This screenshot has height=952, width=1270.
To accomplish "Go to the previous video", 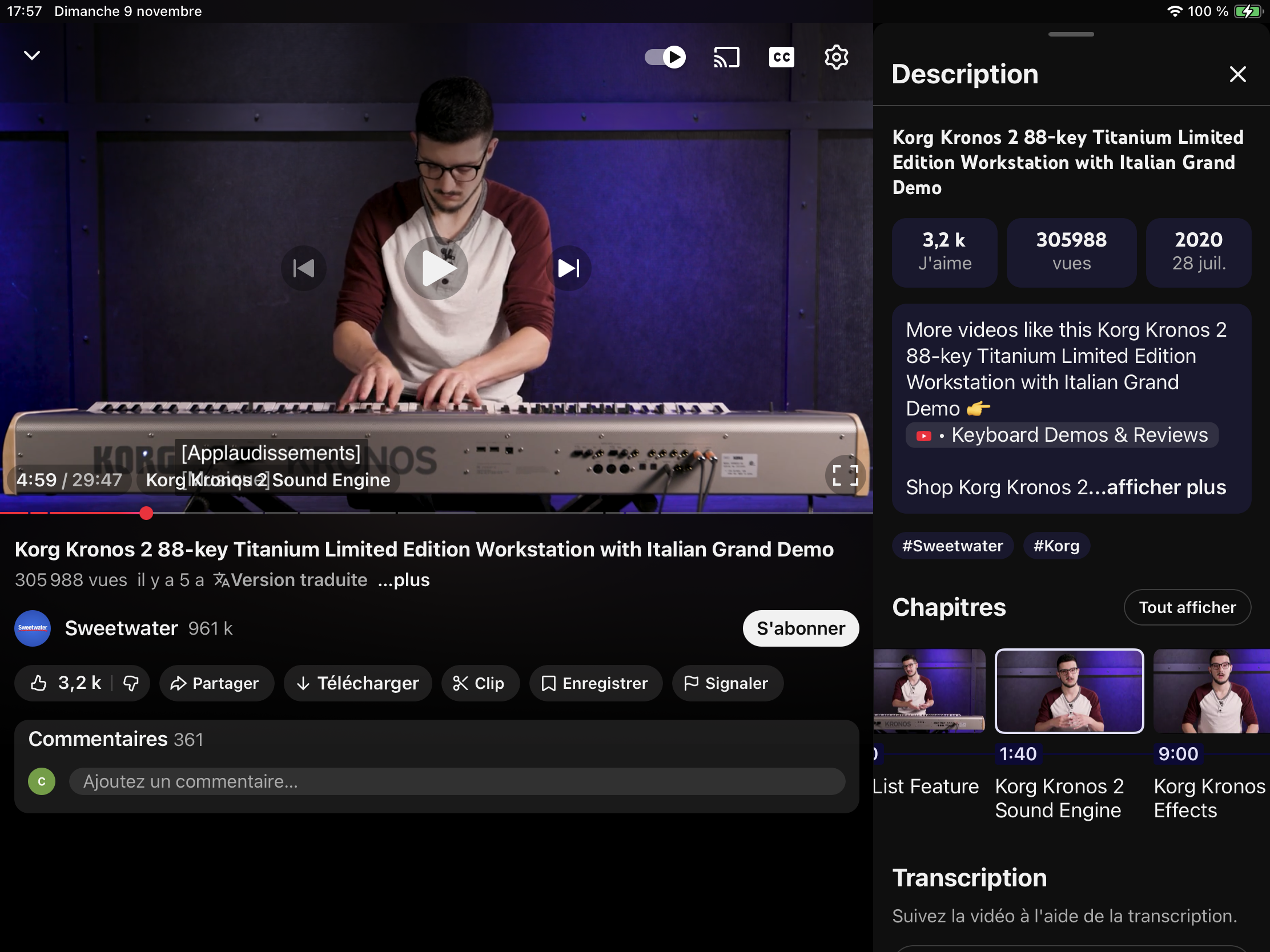I will [304, 268].
